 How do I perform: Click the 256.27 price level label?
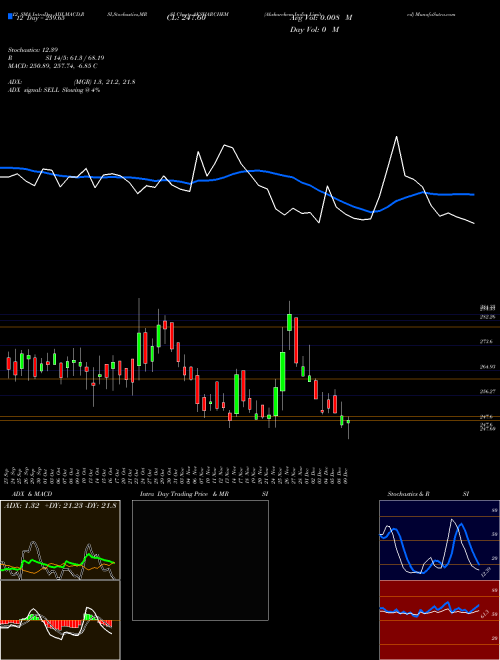click(x=487, y=391)
